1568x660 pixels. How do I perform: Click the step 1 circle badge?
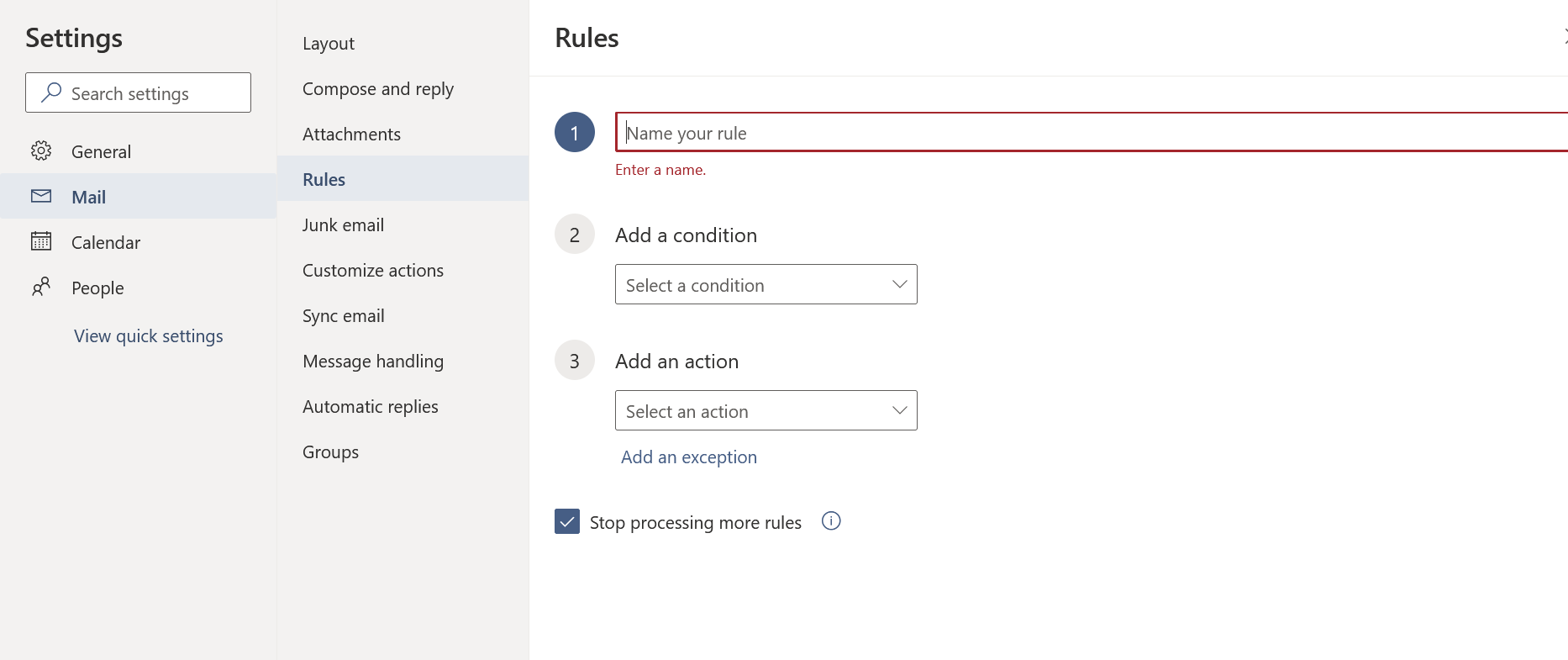point(575,133)
